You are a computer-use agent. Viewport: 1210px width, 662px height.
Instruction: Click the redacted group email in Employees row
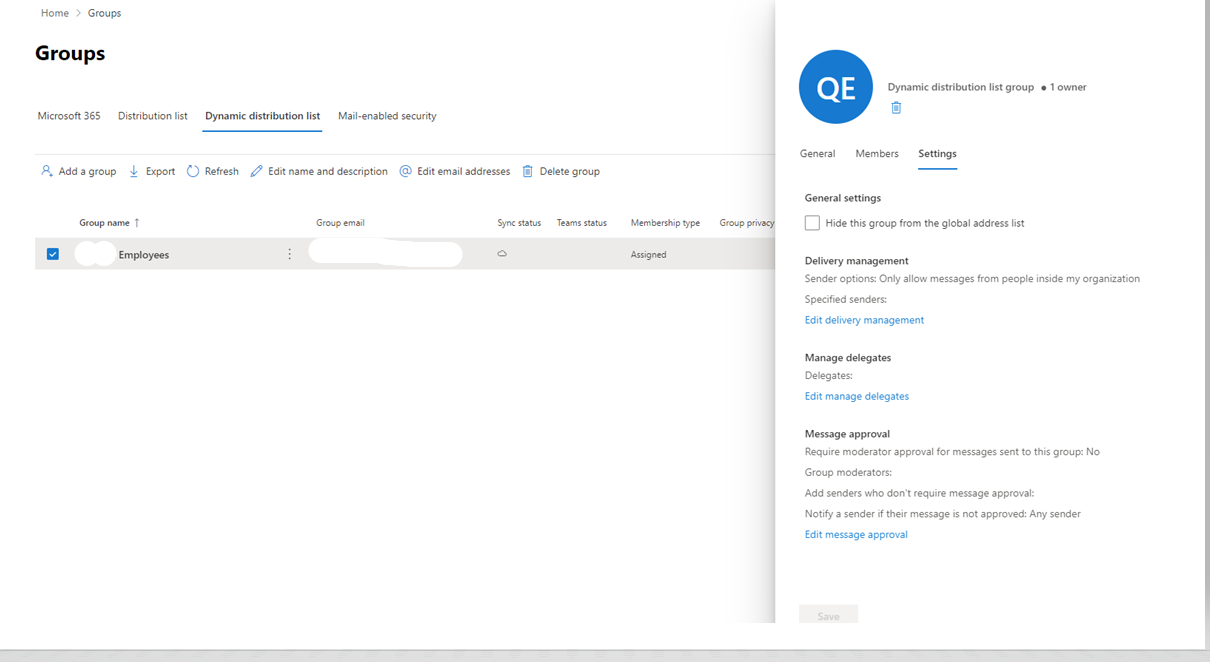(385, 253)
